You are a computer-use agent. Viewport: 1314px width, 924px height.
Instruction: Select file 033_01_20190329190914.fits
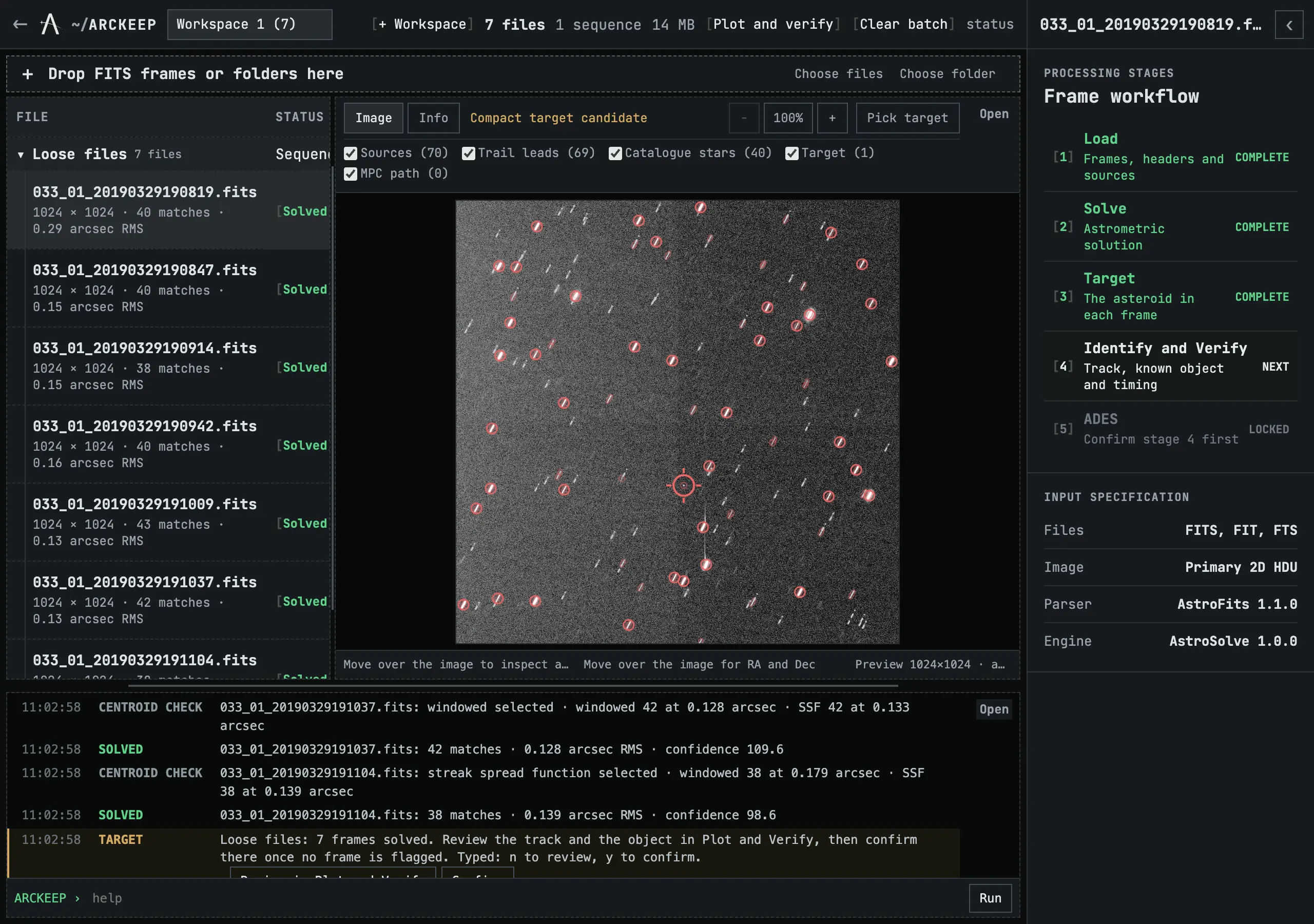[x=169, y=367]
